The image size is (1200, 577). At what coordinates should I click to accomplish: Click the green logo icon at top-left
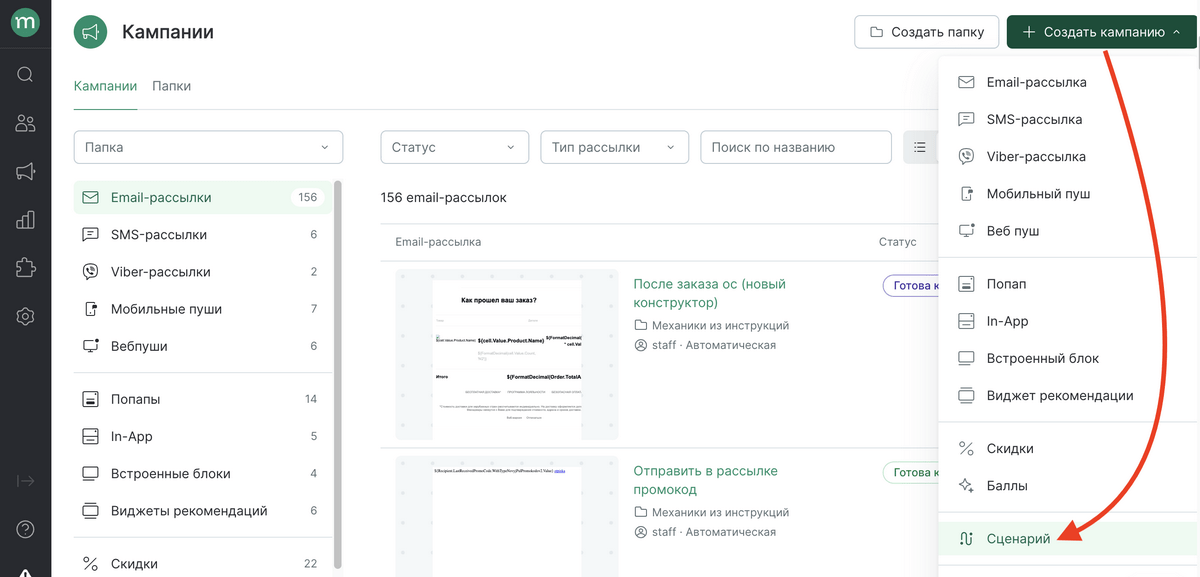click(25, 24)
